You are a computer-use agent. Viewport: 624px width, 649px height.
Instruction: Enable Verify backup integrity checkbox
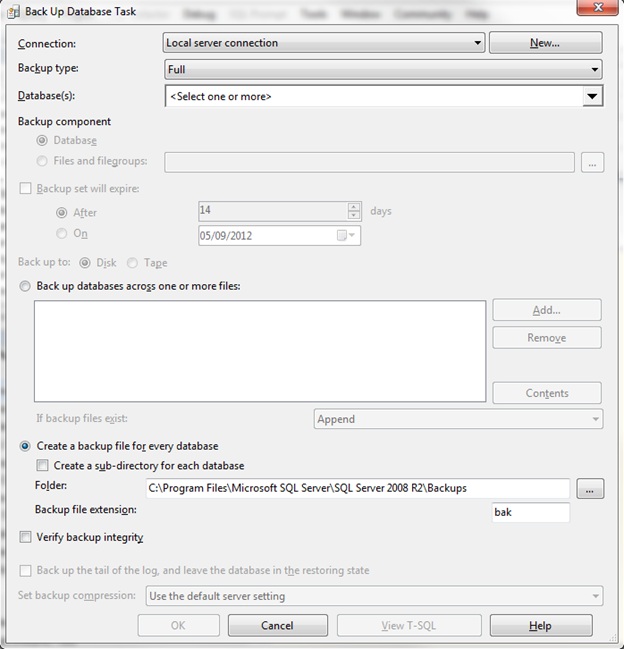pos(26,537)
